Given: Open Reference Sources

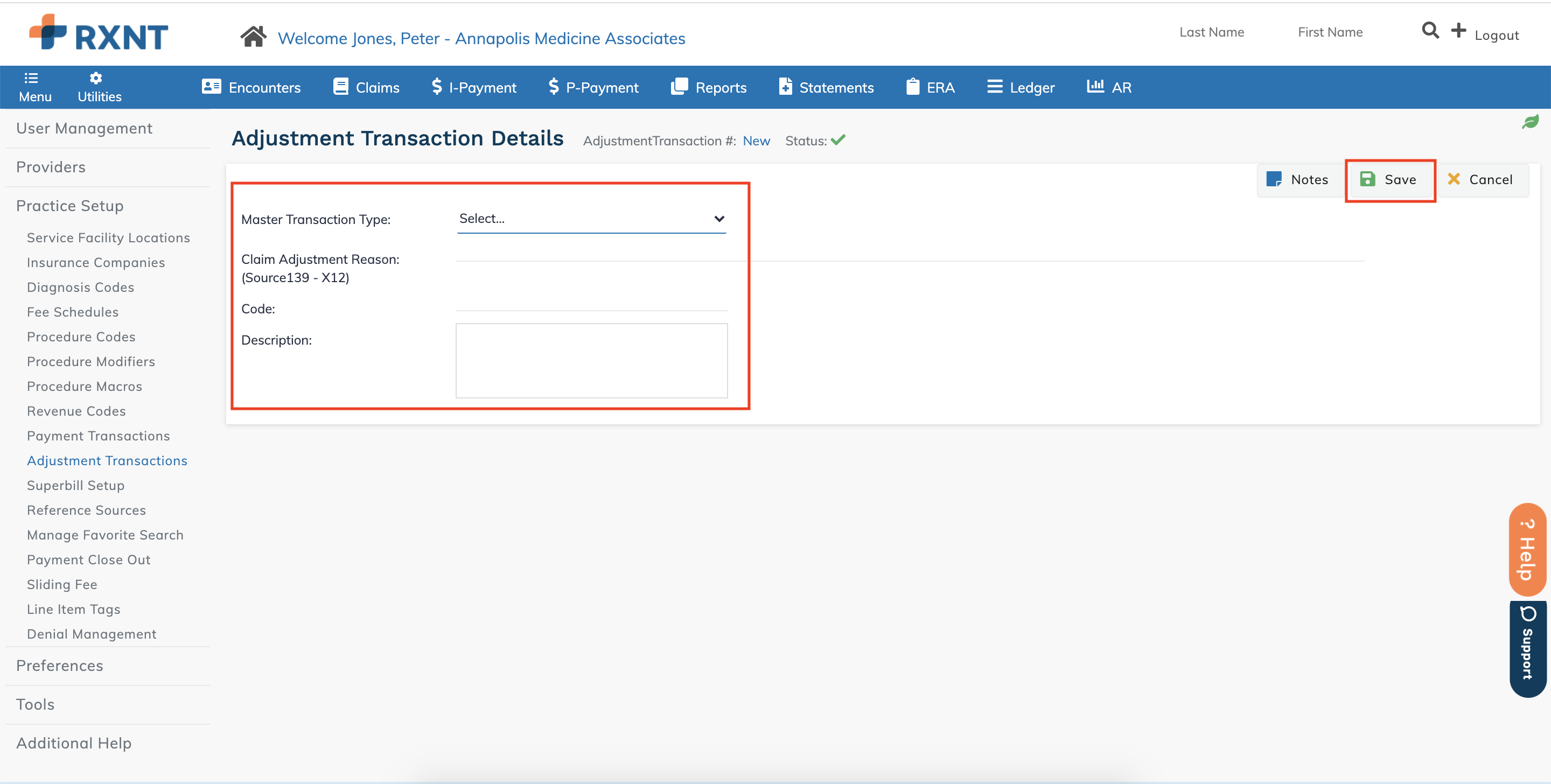Looking at the screenshot, I should [x=86, y=510].
